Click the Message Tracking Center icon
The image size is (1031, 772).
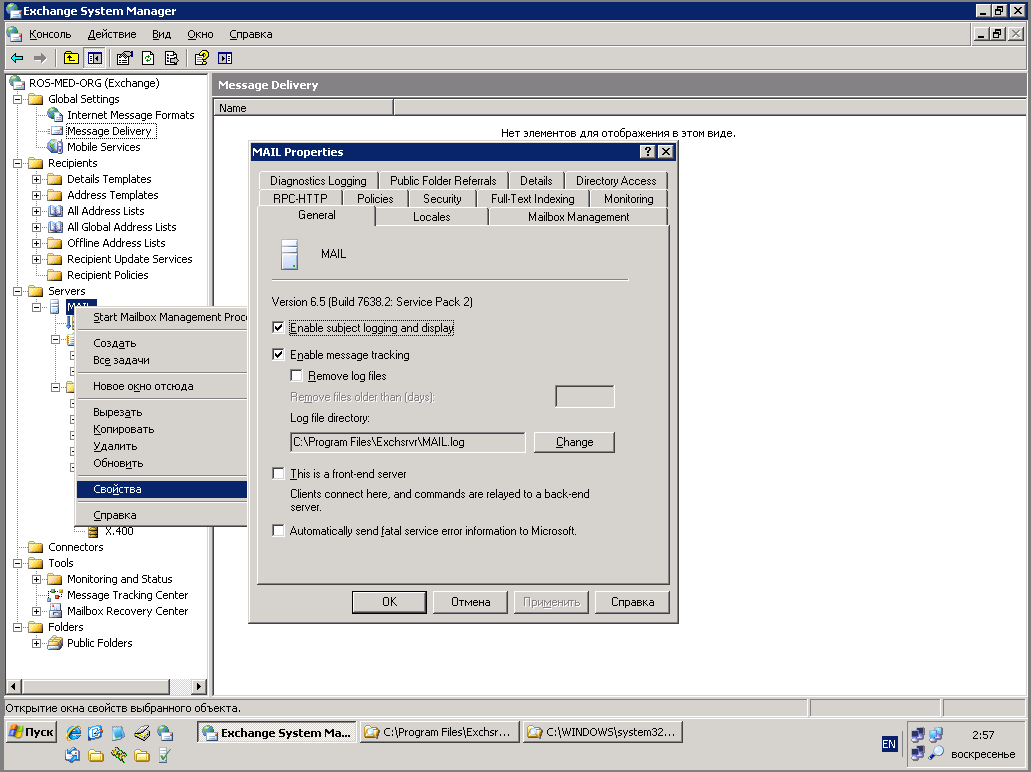[x=55, y=595]
